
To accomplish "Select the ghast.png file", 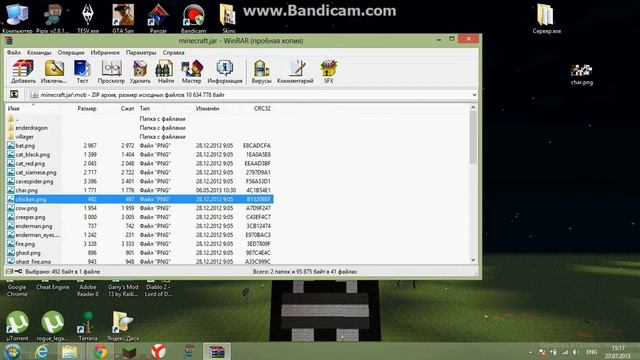I will pos(28,253).
